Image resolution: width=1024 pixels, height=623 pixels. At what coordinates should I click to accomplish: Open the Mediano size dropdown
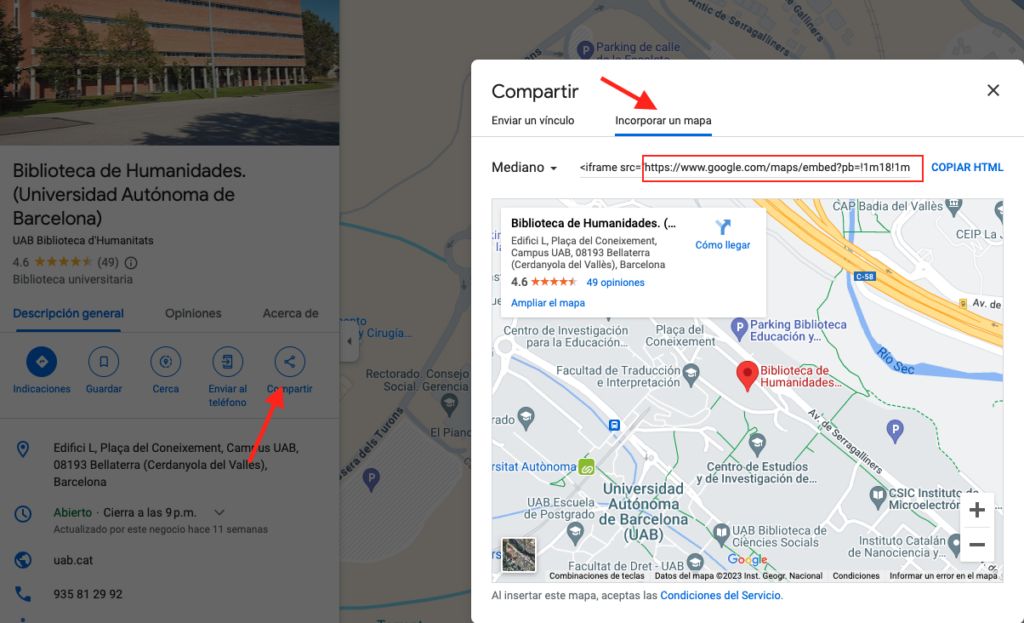point(525,168)
